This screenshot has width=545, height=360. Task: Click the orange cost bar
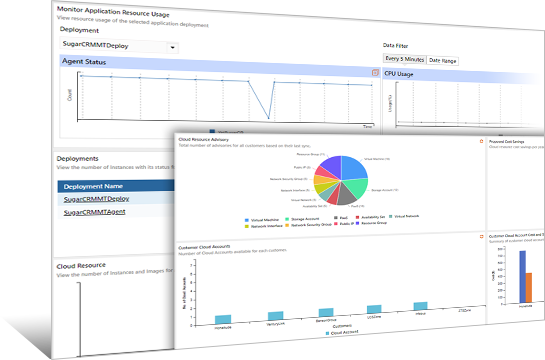click(x=529, y=287)
